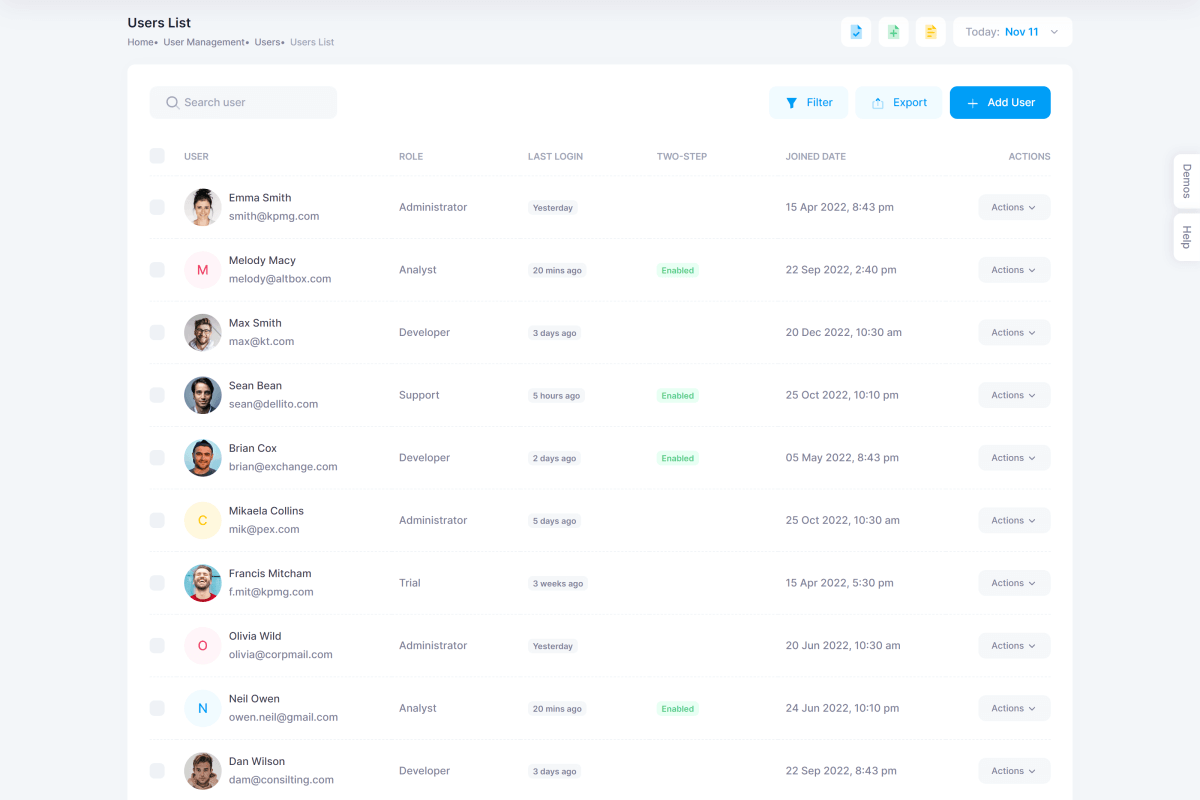The image size is (1200, 800).
Task: Click the green file plus icon
Action: tap(893, 32)
